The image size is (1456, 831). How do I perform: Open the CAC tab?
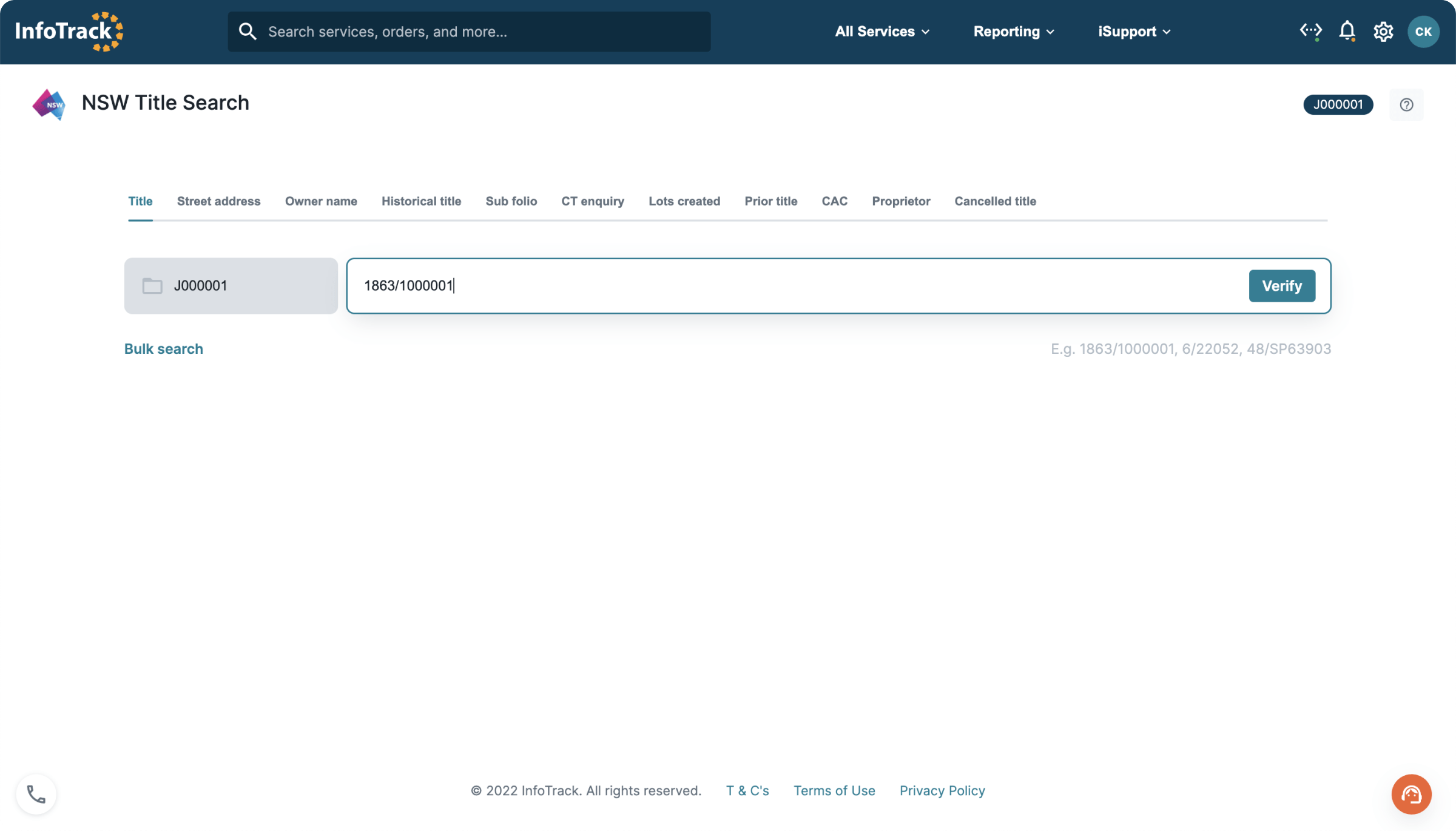(x=834, y=202)
